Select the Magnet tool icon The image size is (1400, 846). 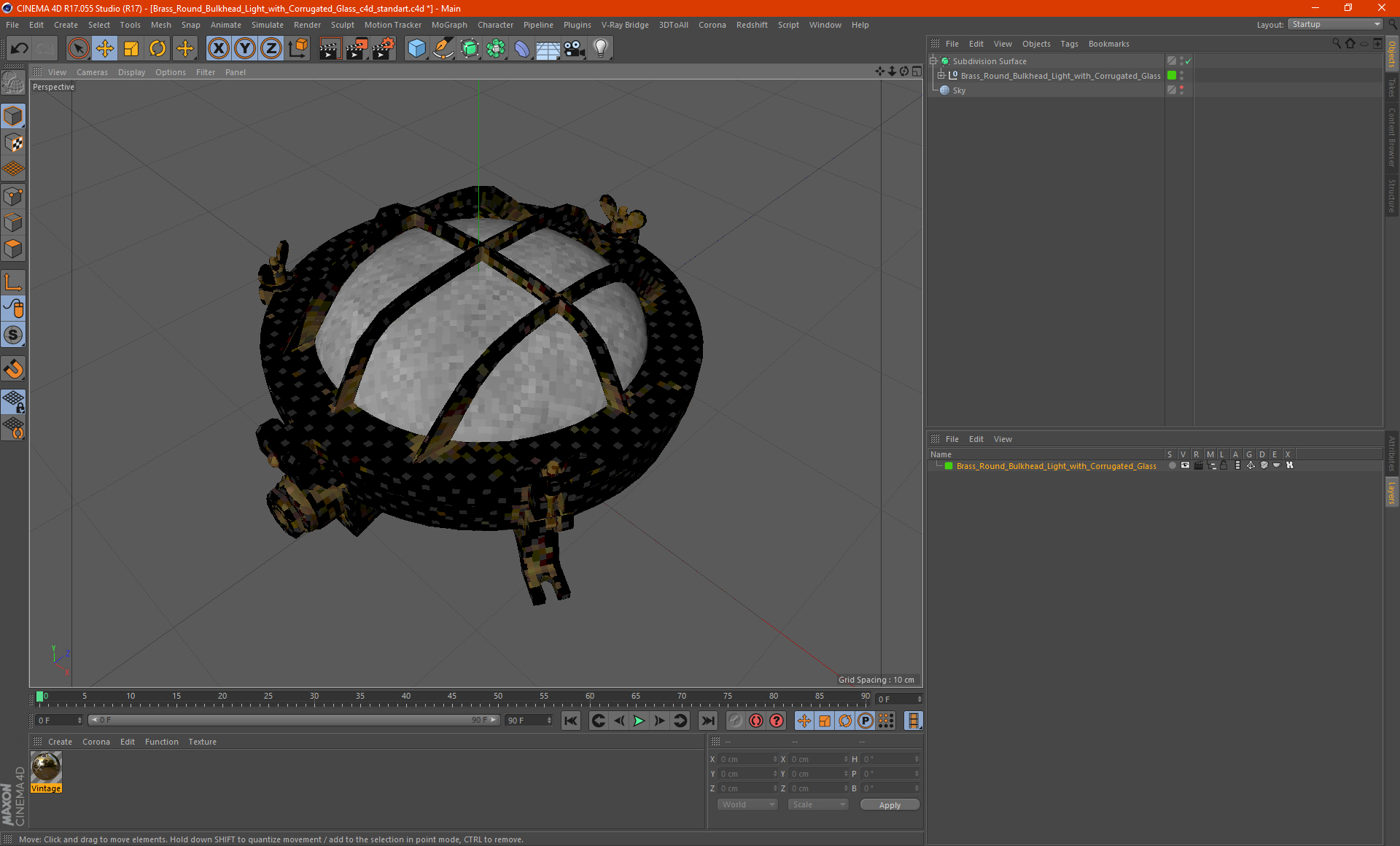tap(14, 368)
